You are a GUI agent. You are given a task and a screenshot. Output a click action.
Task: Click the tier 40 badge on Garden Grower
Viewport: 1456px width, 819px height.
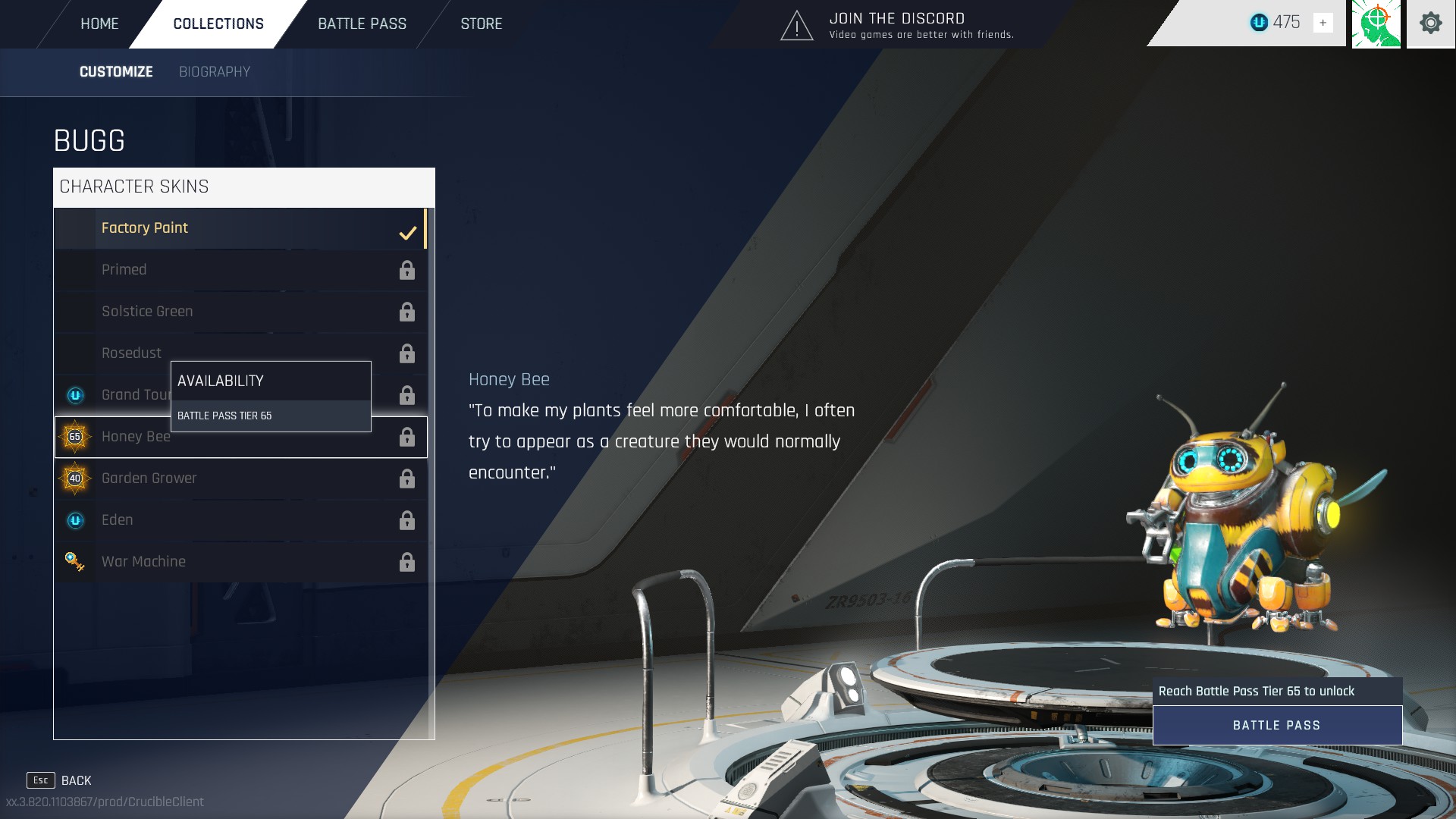pyautogui.click(x=75, y=479)
